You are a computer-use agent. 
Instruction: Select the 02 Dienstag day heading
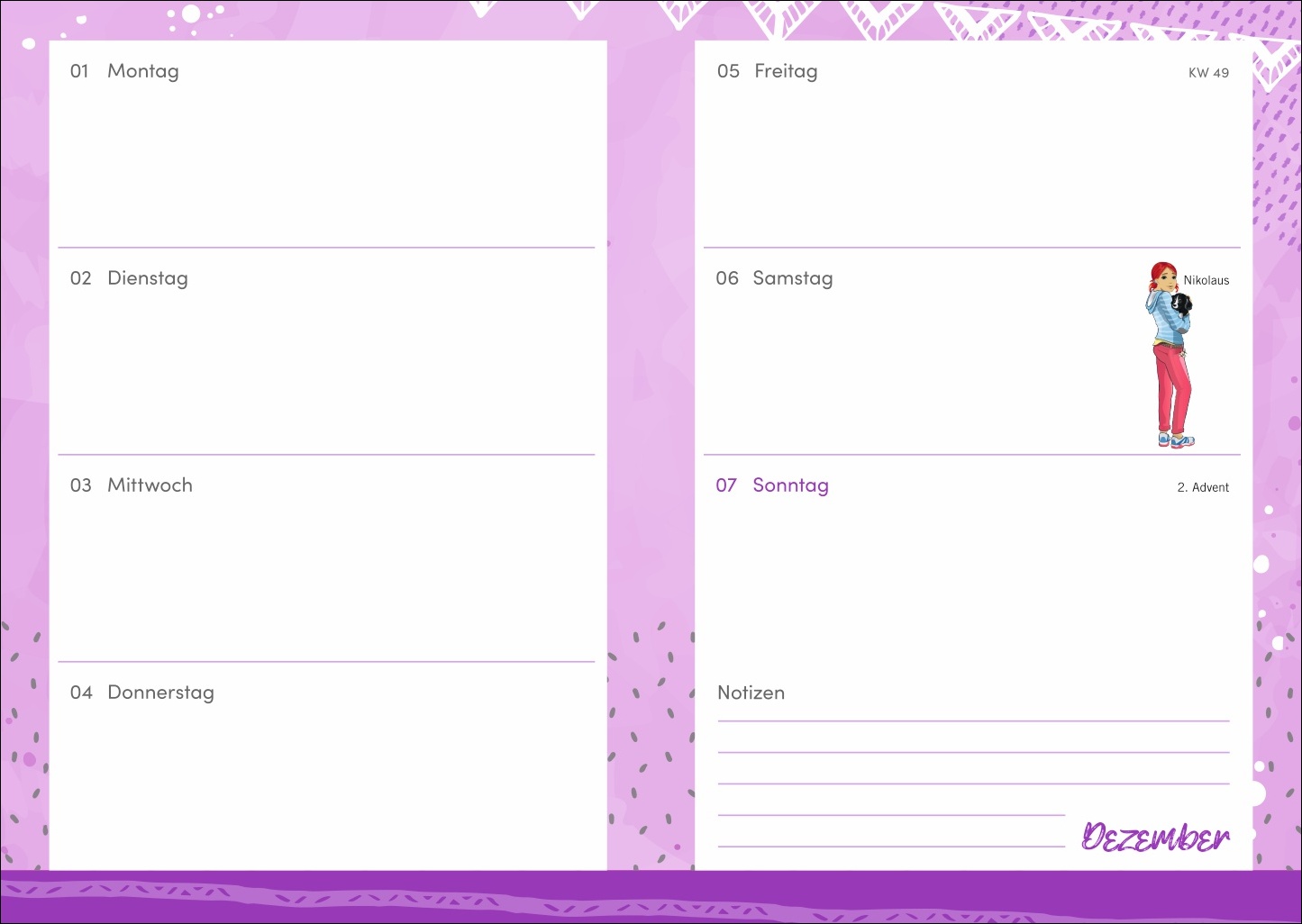pos(129,278)
